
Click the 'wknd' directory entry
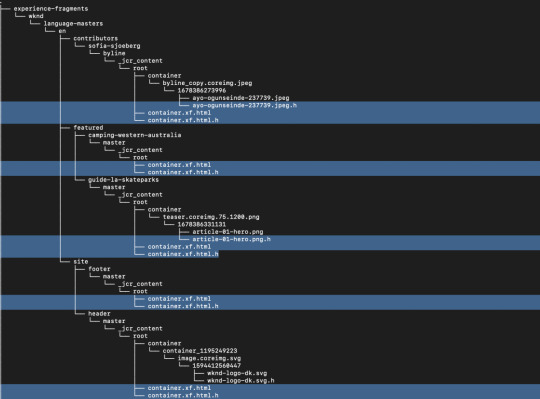(x=36, y=16)
